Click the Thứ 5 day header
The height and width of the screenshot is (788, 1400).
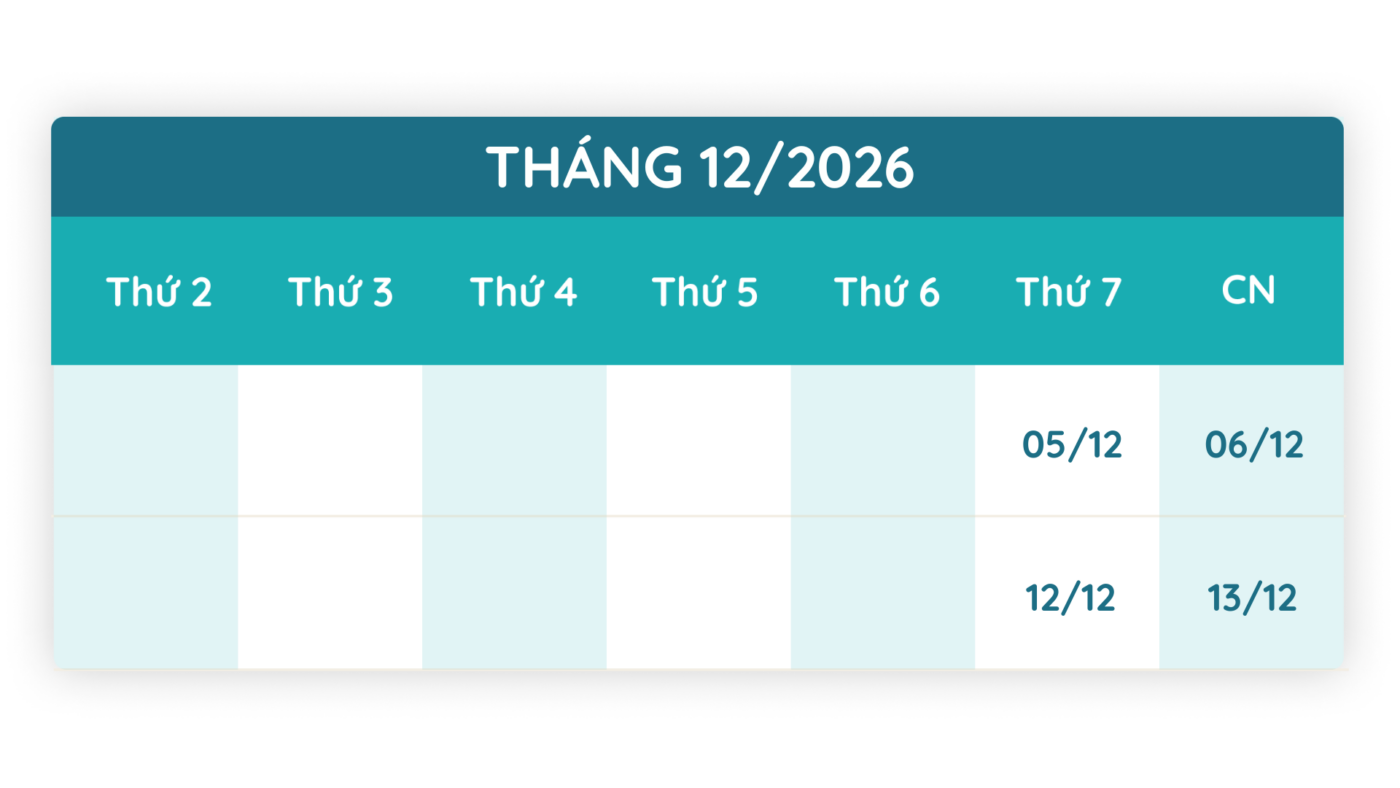click(x=705, y=292)
